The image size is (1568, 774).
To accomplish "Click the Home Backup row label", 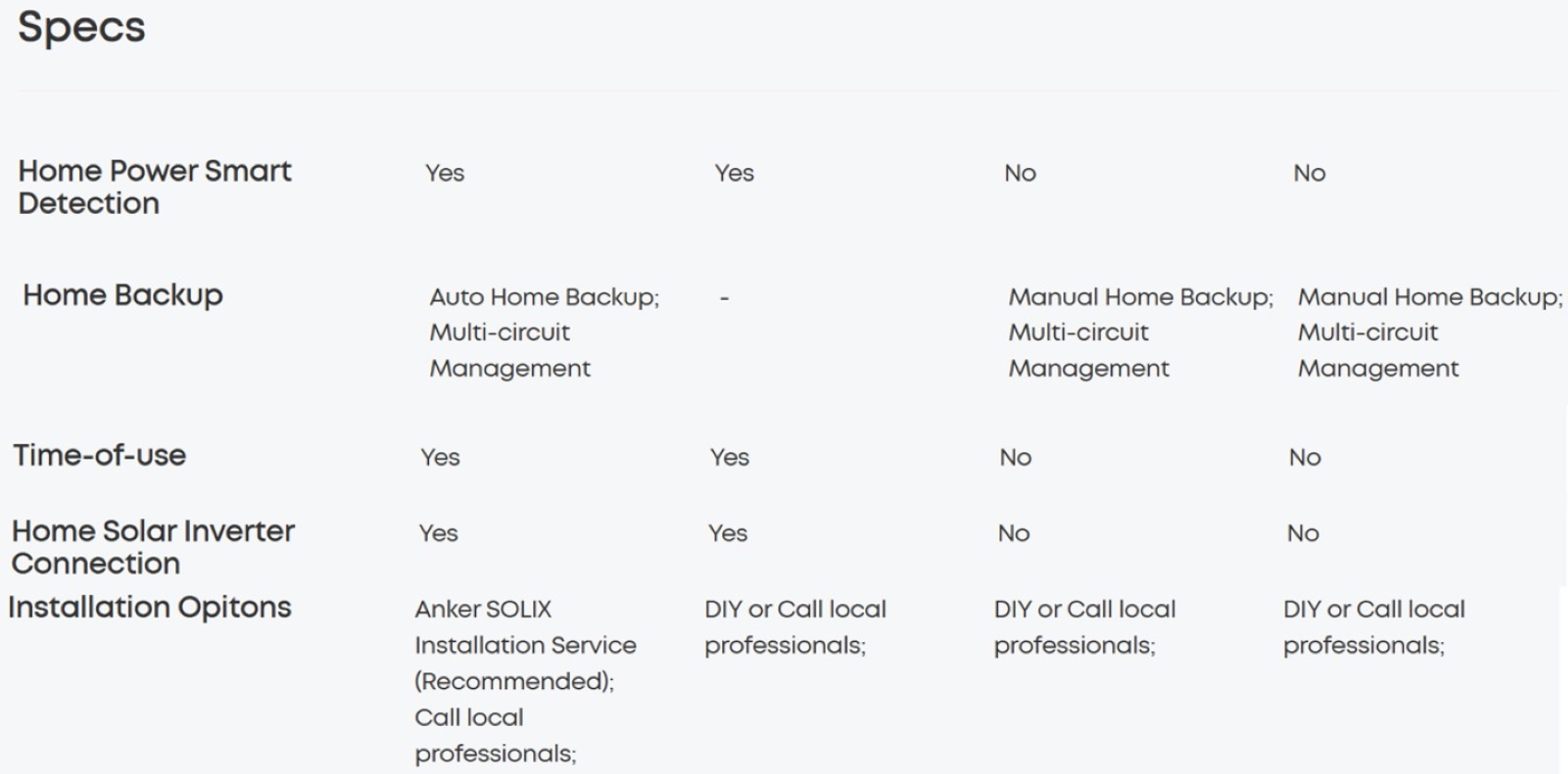I will point(123,295).
